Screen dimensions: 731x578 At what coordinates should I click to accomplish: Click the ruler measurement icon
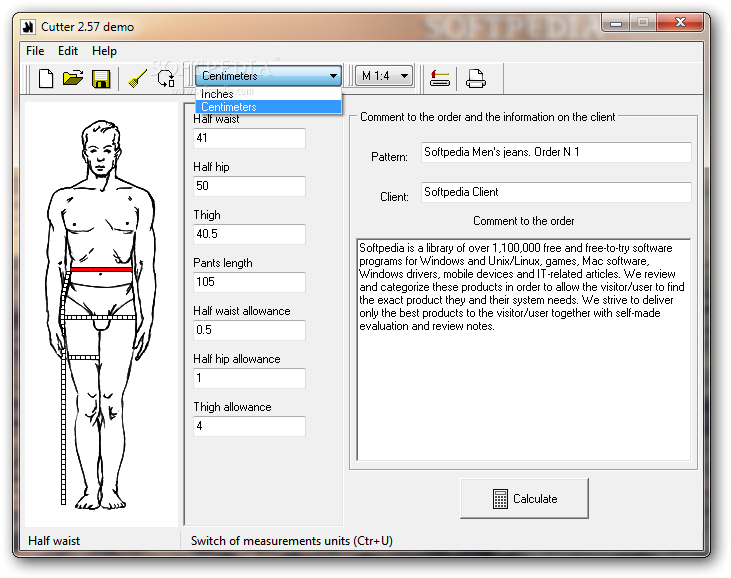[x=440, y=78]
